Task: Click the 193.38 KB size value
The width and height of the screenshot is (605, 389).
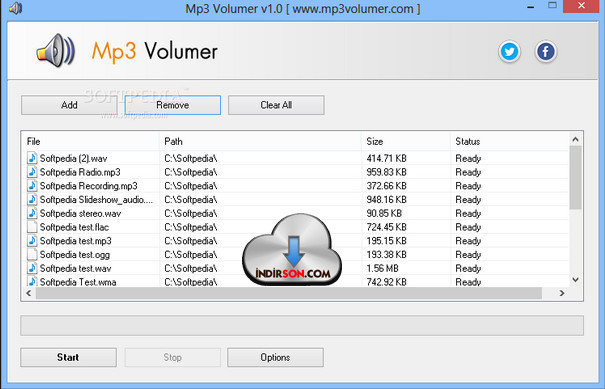Action: [386, 255]
